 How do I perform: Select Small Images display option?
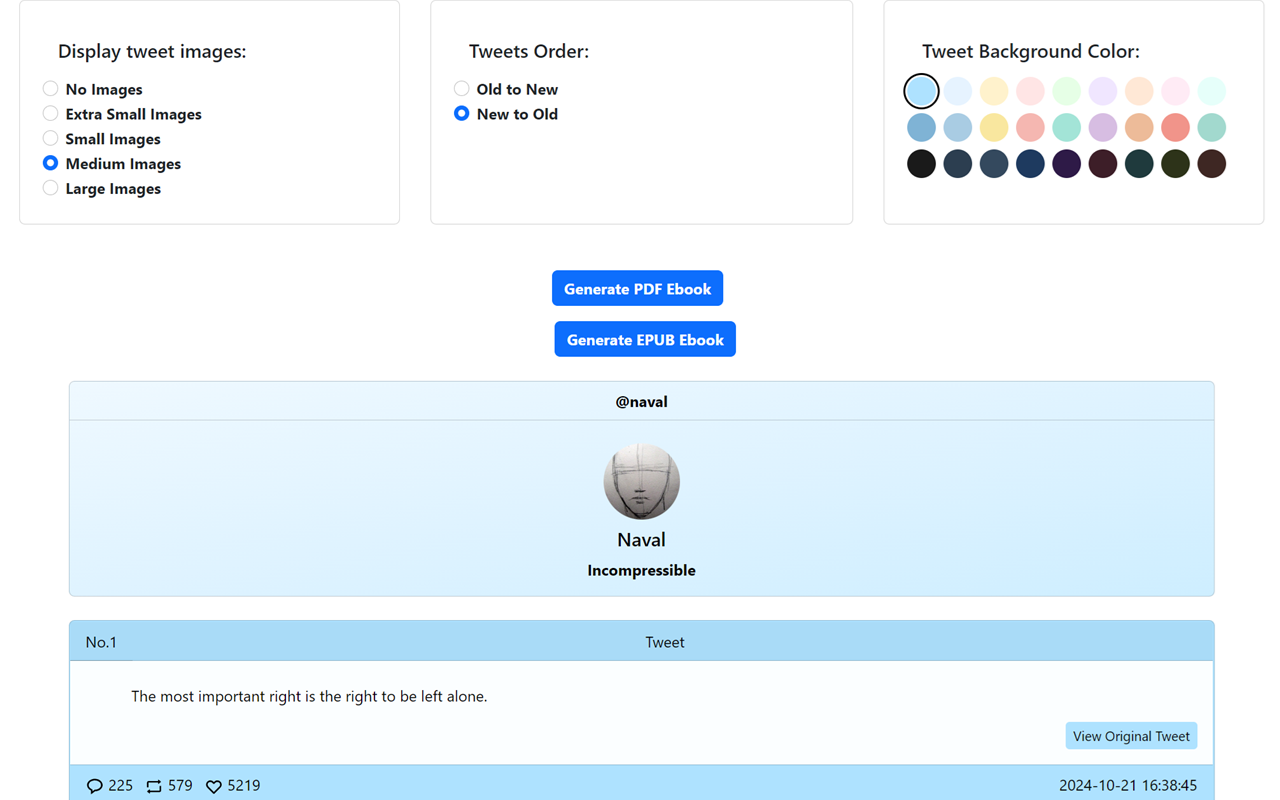pos(51,139)
